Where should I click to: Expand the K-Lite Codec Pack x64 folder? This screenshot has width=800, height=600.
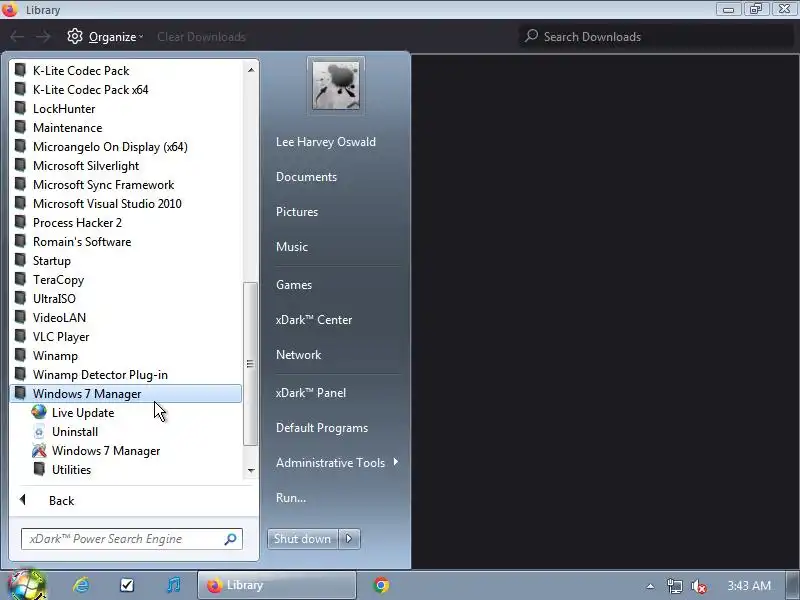(125, 89)
